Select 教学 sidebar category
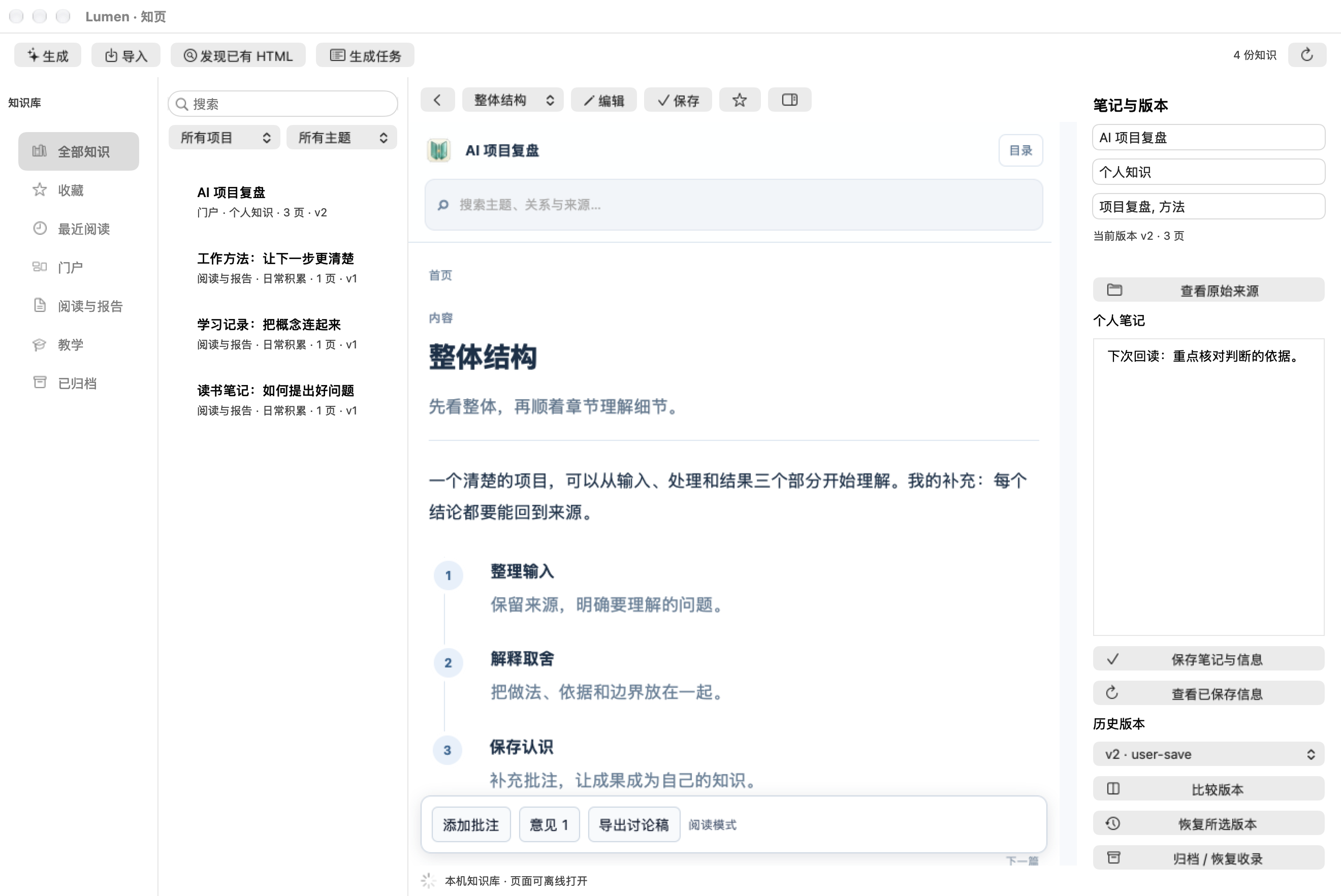This screenshot has width=1341, height=896. (78, 344)
